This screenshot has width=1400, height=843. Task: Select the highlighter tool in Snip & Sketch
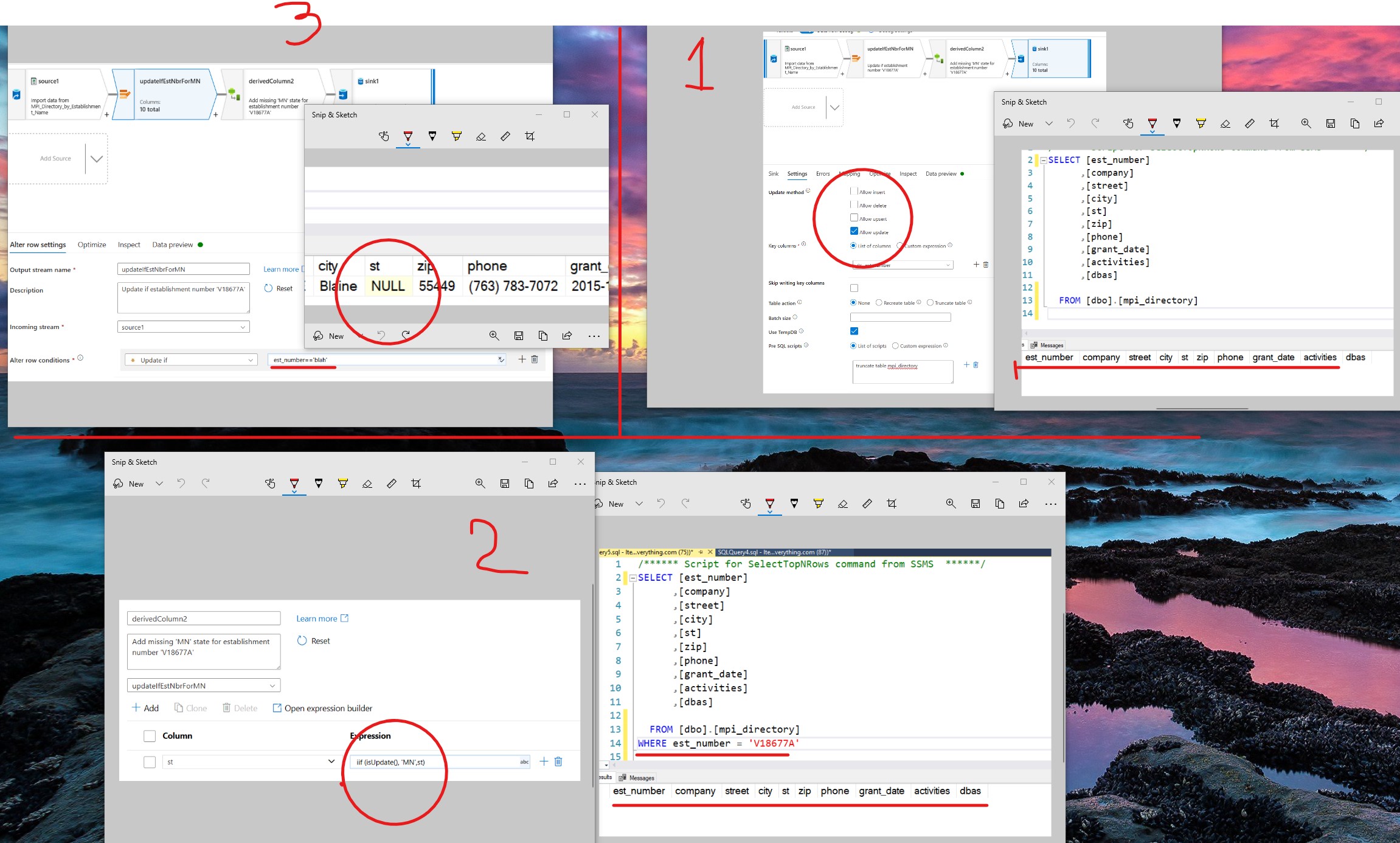457,136
